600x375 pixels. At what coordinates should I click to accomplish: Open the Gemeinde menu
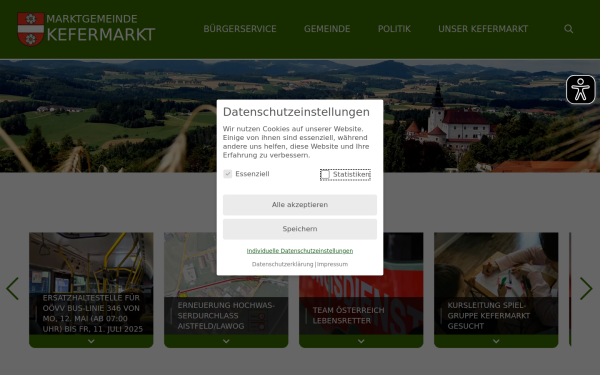(327, 29)
